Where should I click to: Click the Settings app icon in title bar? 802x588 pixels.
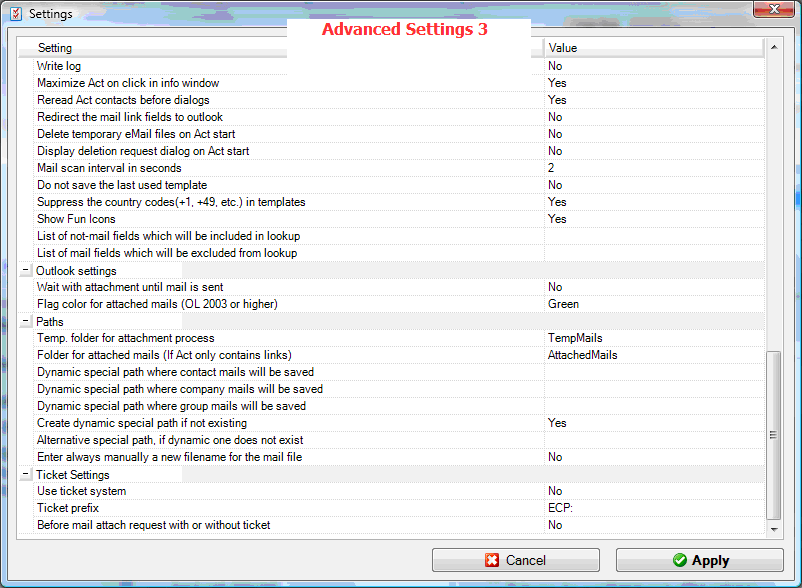coord(15,13)
